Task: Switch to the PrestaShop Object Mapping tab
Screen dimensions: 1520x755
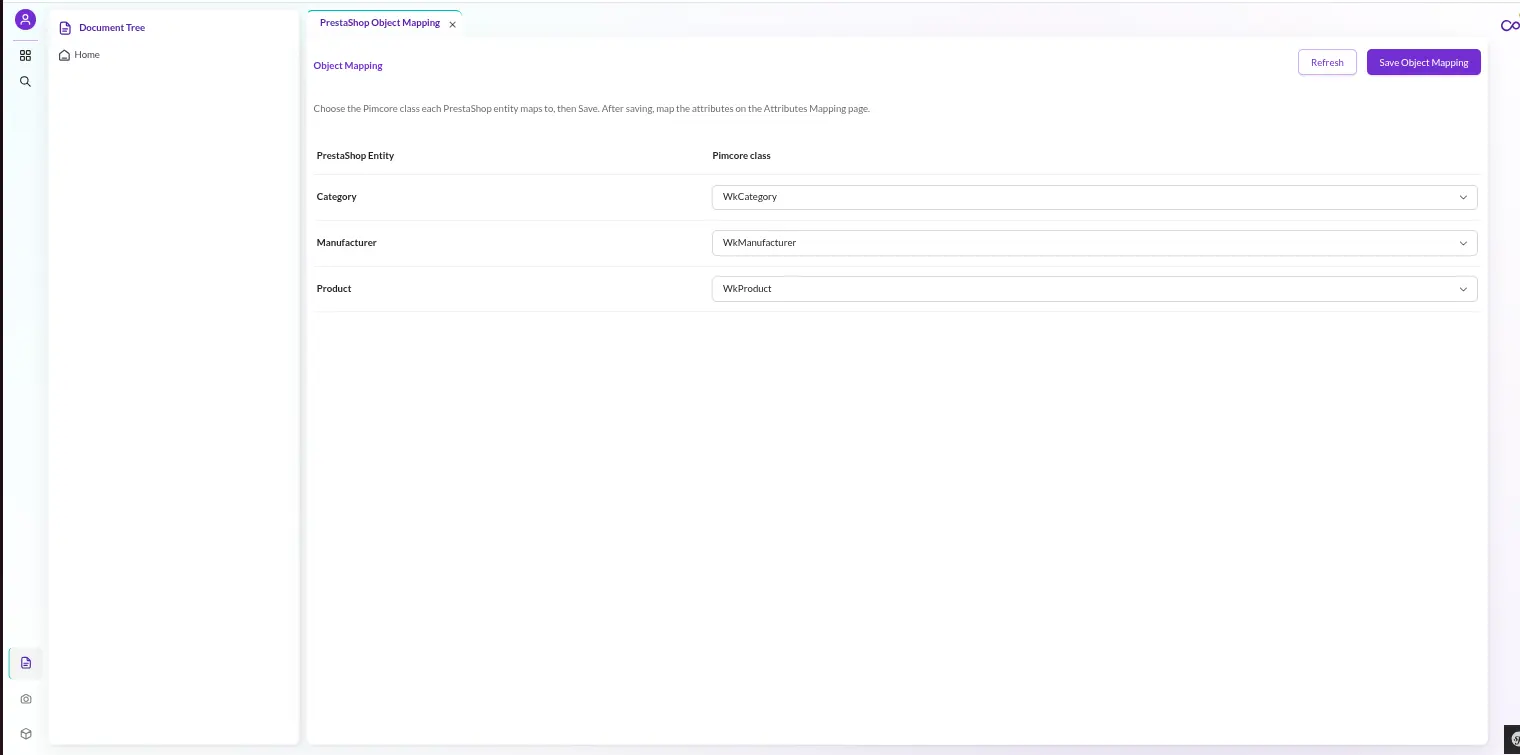Action: coord(380,23)
